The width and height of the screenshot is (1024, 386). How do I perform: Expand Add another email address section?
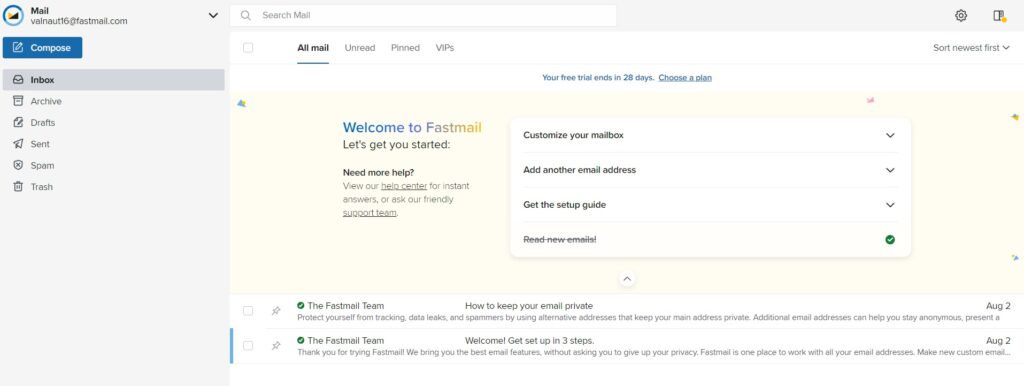(x=710, y=170)
